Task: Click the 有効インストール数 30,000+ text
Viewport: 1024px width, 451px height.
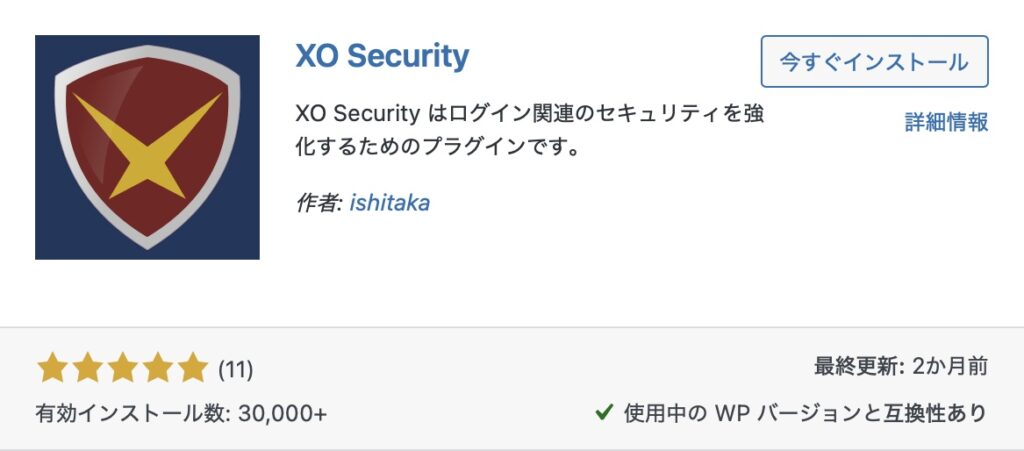Action: 181,412
